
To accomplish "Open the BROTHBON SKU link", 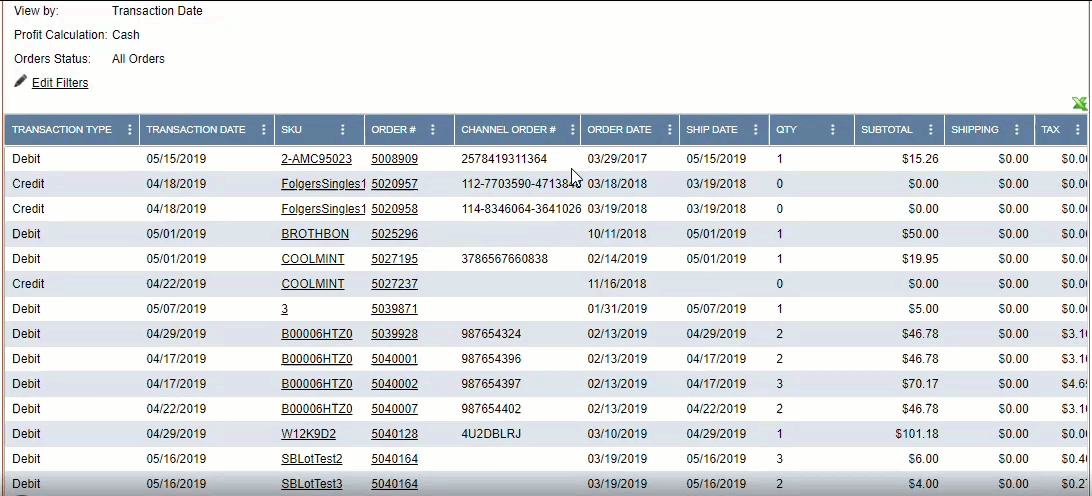I will 315,234.
